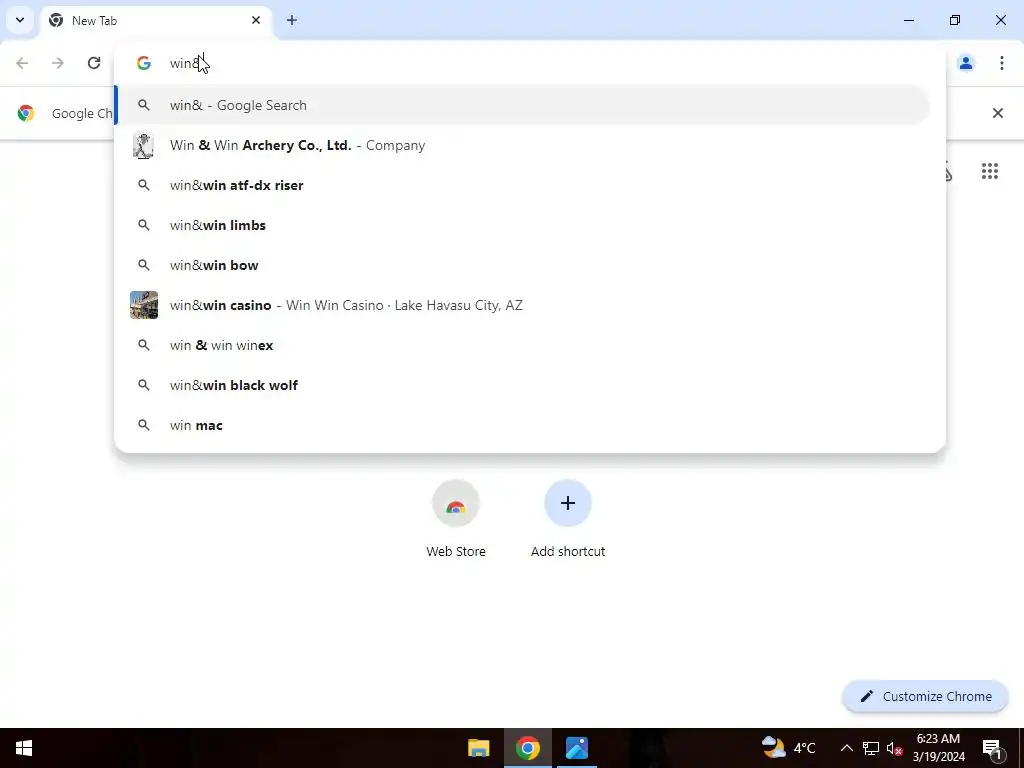Viewport: 1024px width, 768px height.
Task: Click the Win Win Casino thumbnail image
Action: click(x=144, y=305)
